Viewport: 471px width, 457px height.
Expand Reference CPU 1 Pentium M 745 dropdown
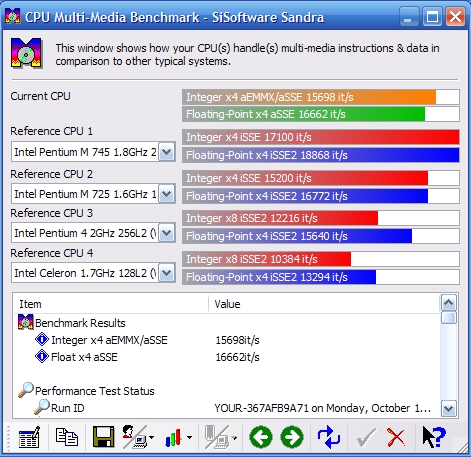point(166,152)
